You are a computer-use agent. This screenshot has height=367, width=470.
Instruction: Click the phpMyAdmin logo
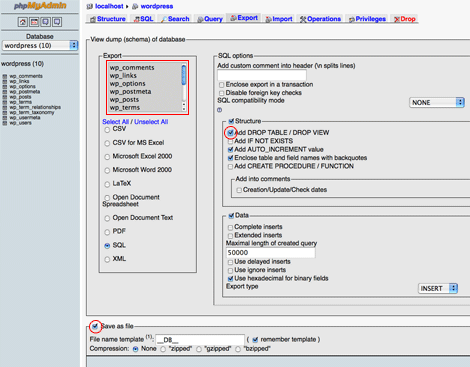pyautogui.click(x=40, y=6)
